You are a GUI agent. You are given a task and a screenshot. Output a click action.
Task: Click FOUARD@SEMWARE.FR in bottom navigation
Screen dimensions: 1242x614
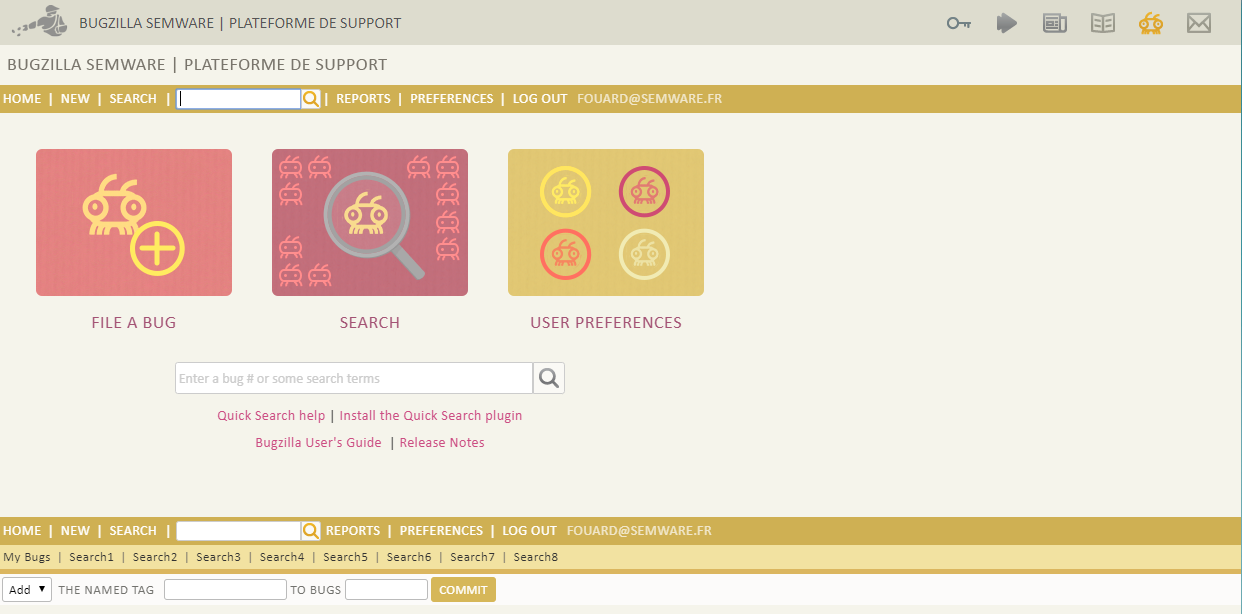639,531
